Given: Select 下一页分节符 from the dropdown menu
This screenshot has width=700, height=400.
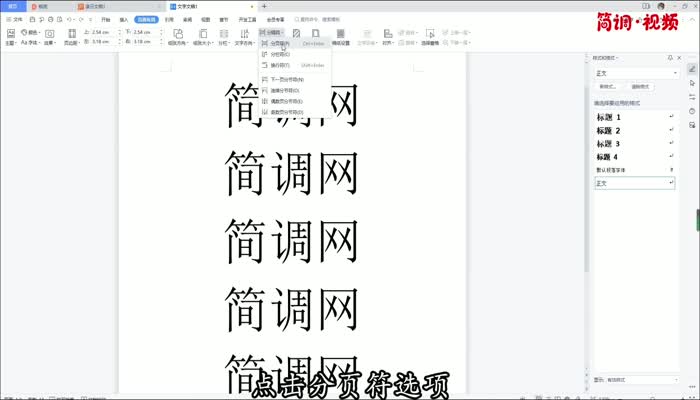Looking at the screenshot, I should click(x=286, y=78).
